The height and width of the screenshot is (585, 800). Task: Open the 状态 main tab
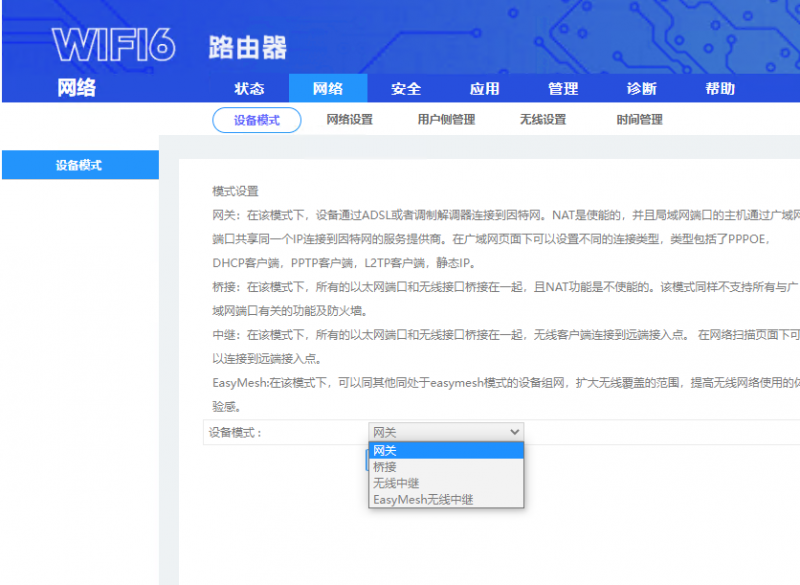click(249, 89)
